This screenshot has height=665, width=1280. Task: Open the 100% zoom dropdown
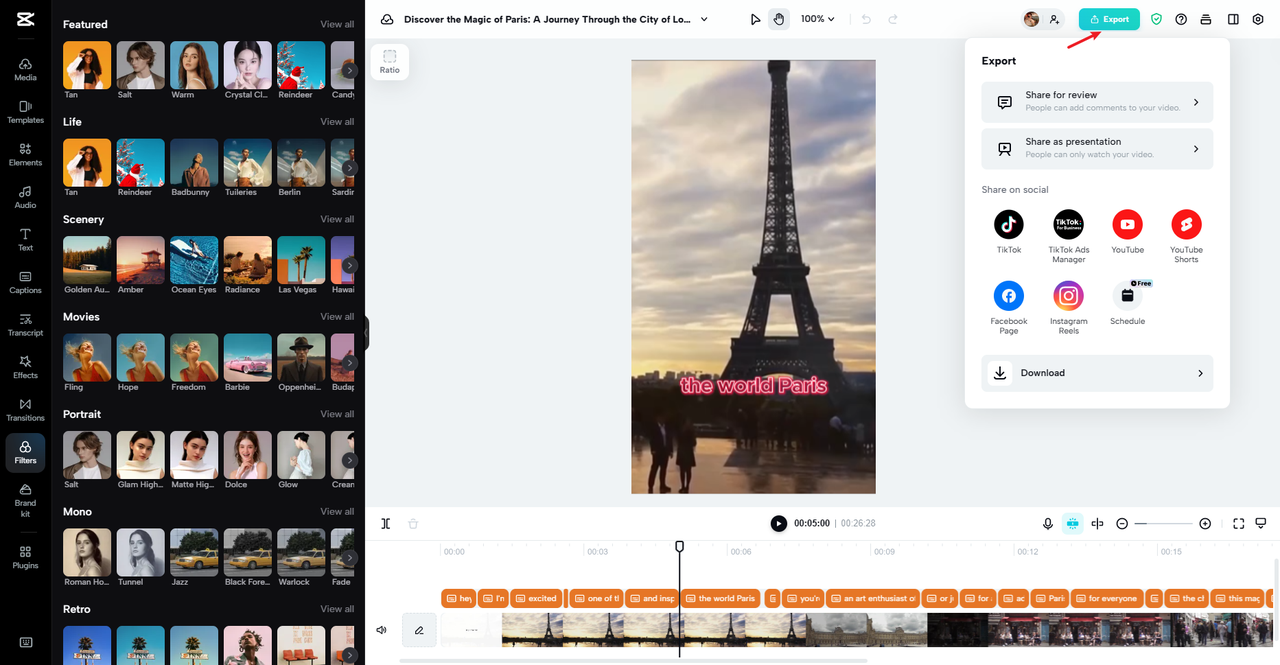pos(817,19)
